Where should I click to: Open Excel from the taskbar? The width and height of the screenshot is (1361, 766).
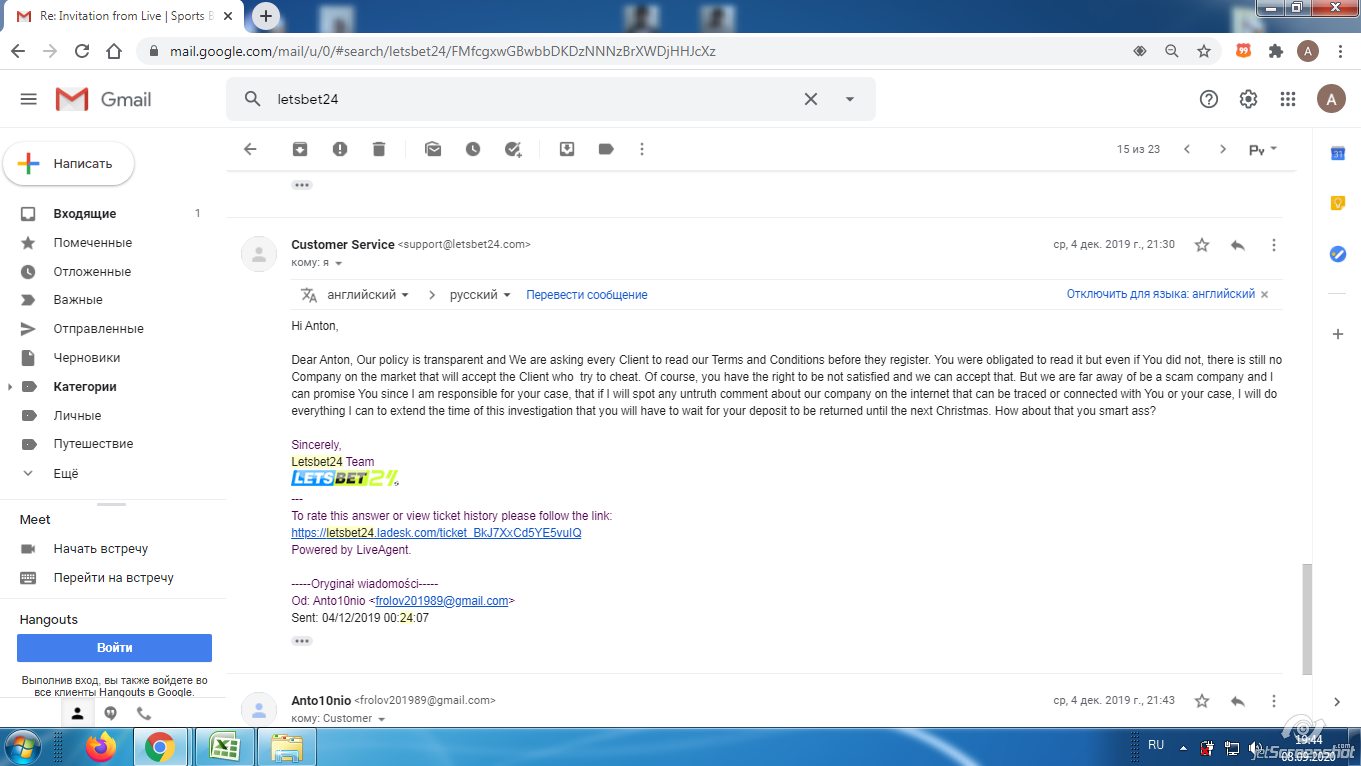point(223,747)
